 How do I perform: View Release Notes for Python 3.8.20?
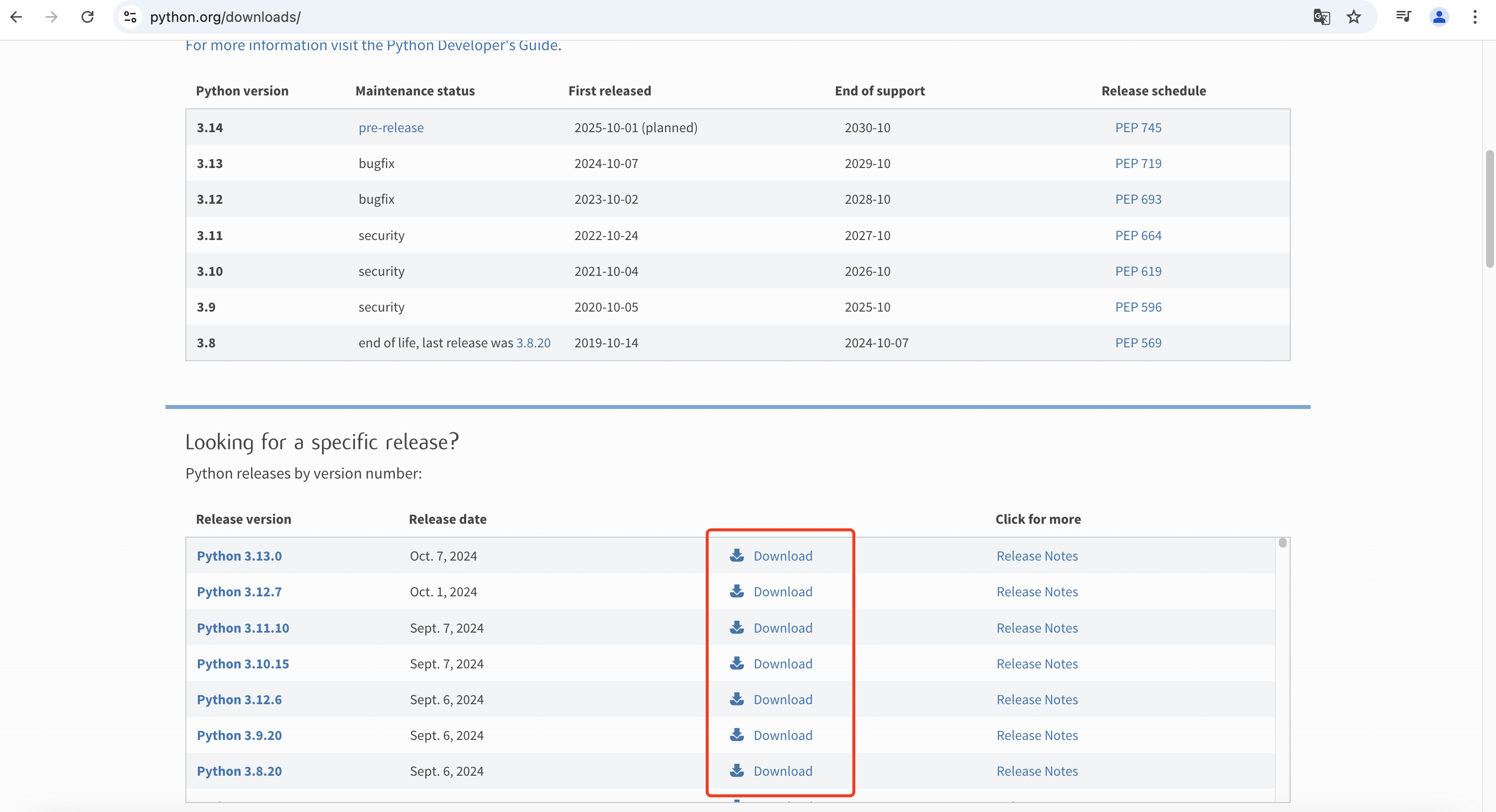(1037, 771)
